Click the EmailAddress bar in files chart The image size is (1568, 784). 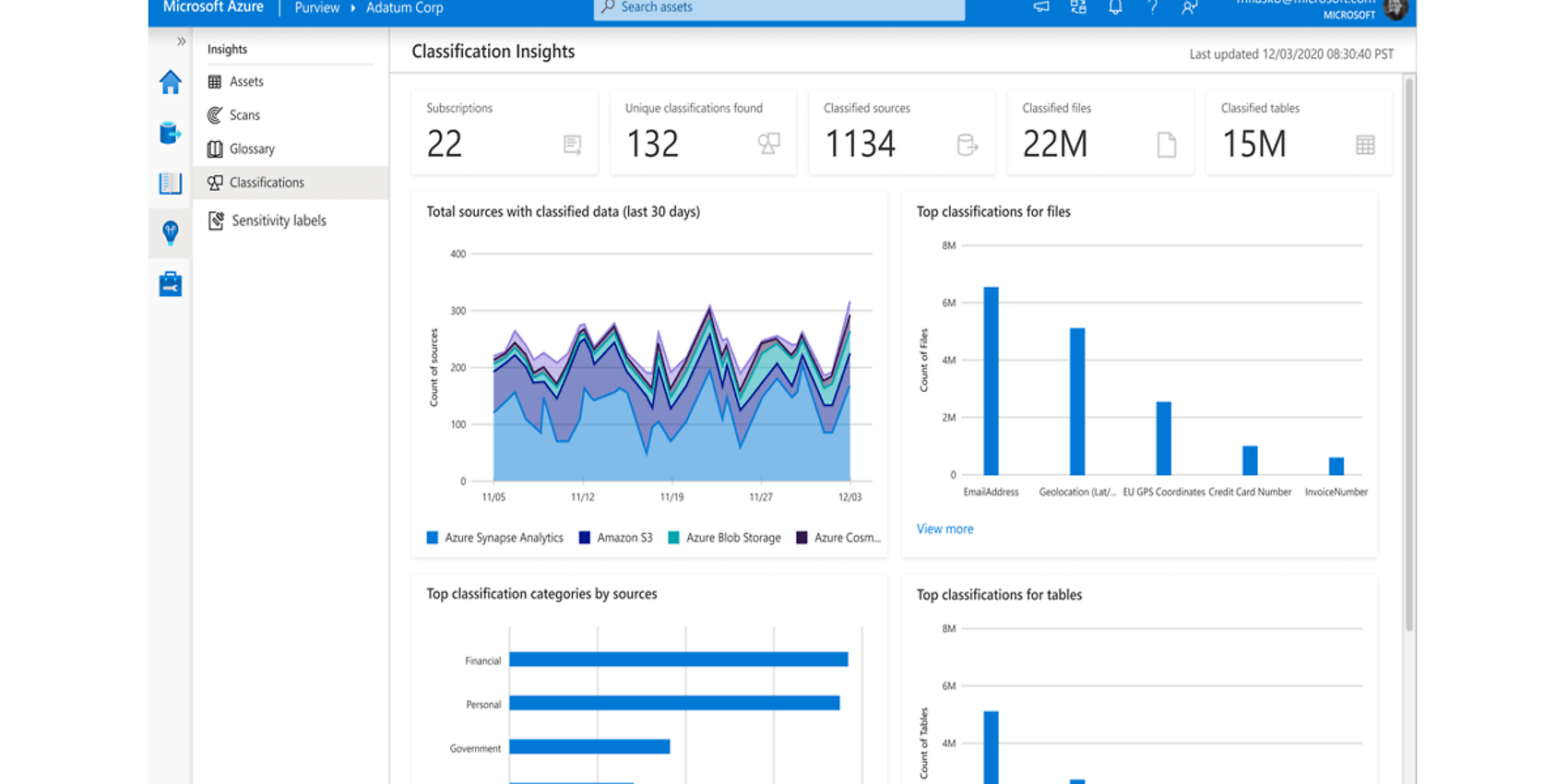991,381
